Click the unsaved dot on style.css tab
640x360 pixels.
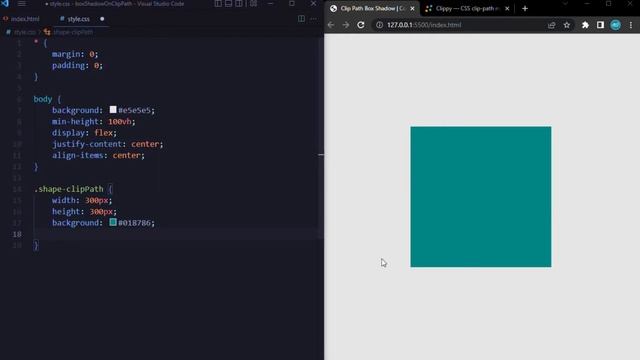click(102, 19)
